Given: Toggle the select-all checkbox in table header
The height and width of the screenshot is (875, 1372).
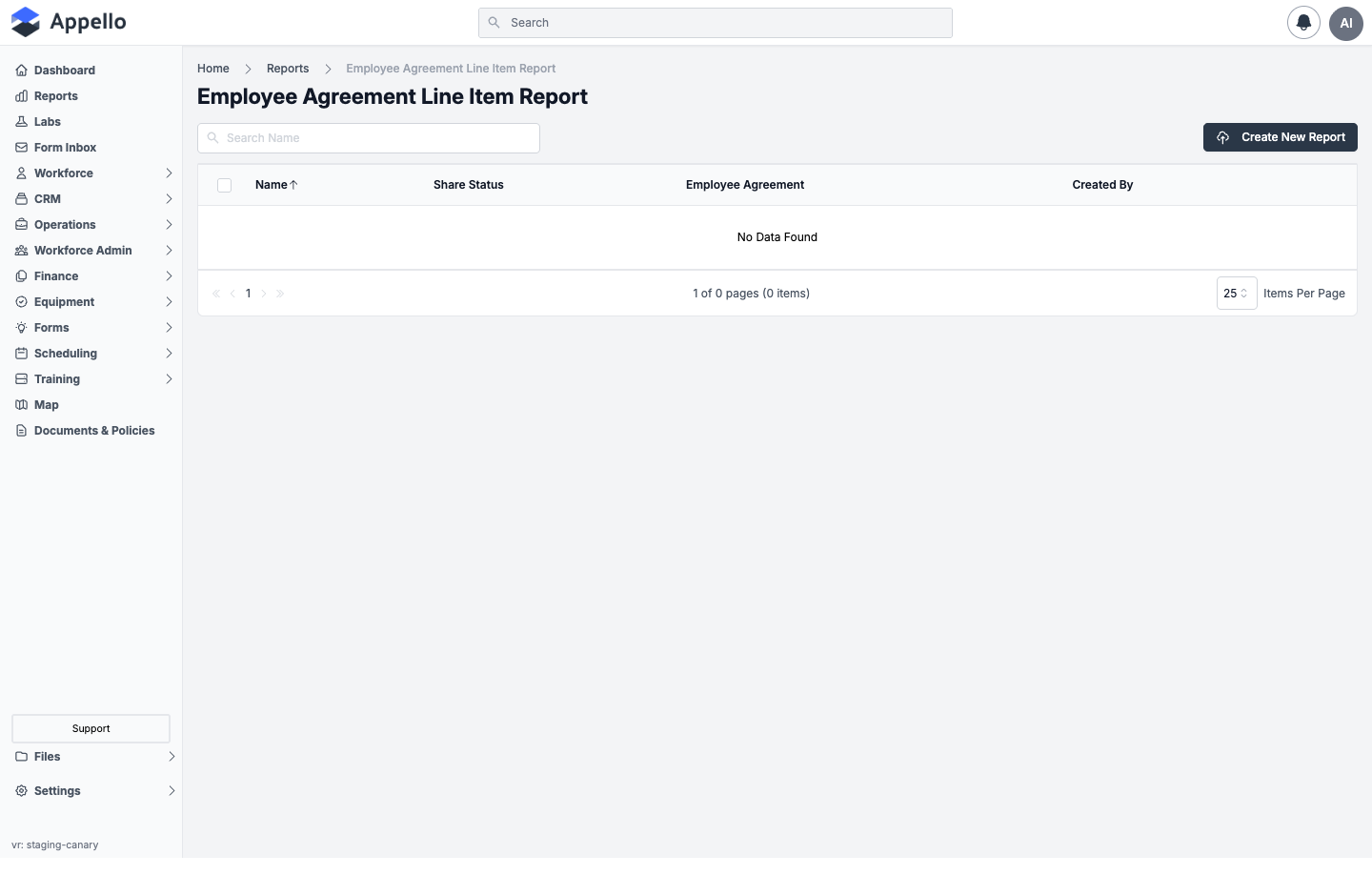Looking at the screenshot, I should (224, 185).
